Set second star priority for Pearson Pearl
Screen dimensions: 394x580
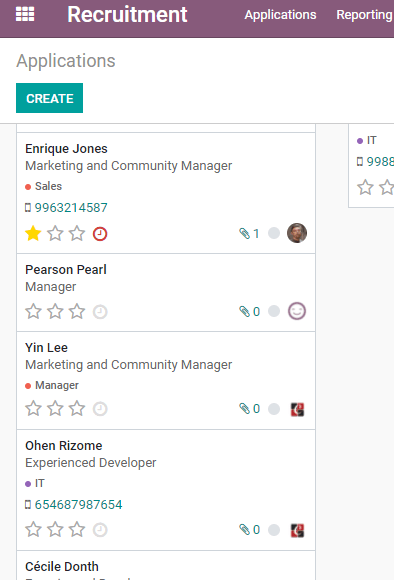click(x=55, y=311)
